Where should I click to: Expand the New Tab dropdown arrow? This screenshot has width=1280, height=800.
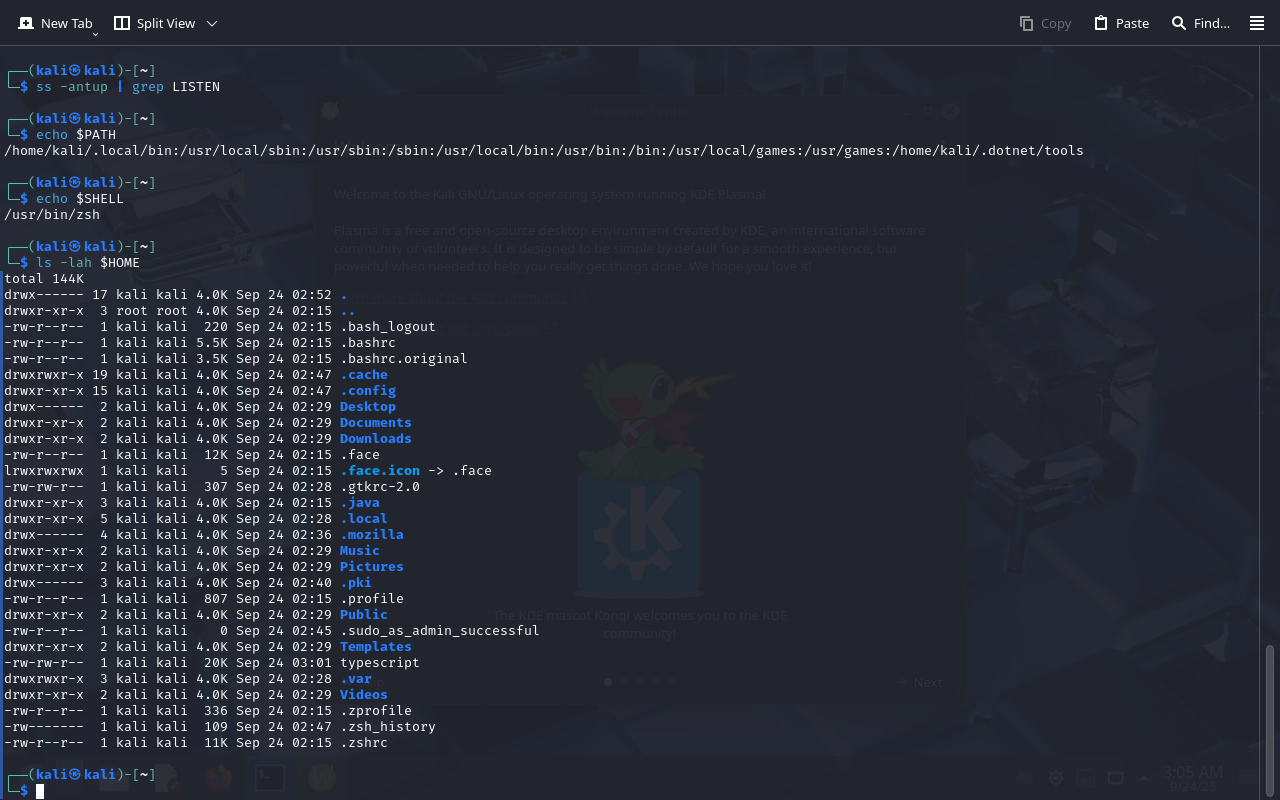96,34
